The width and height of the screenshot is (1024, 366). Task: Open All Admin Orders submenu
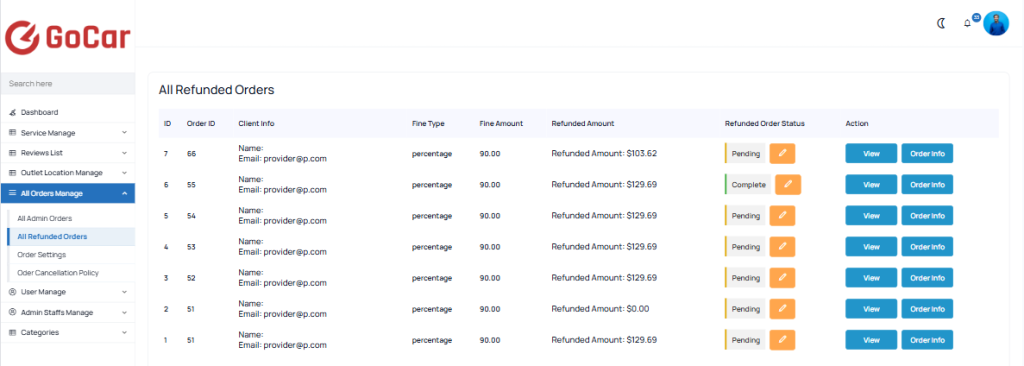pos(44,218)
